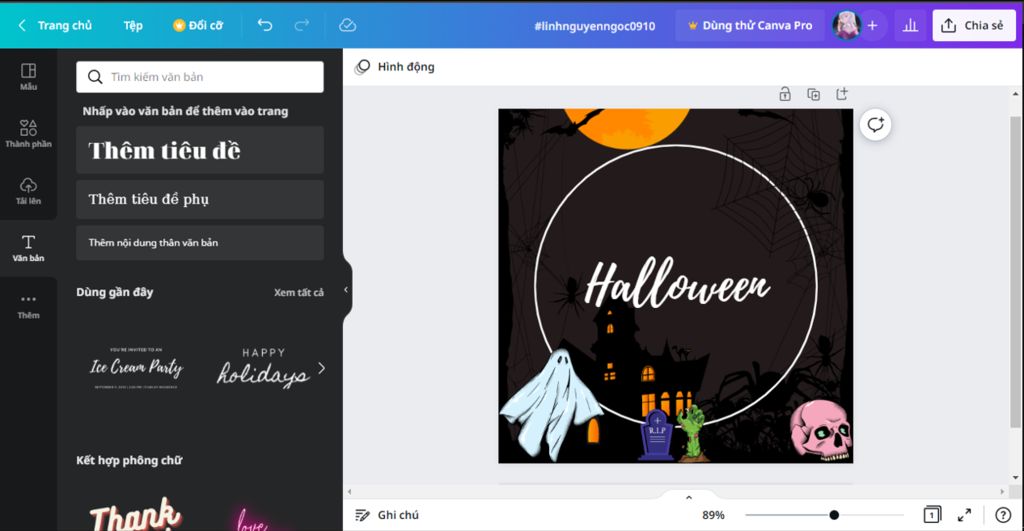This screenshot has width=1024, height=531.
Task: Open the Tải lên uploads tab
Action: coord(28,191)
